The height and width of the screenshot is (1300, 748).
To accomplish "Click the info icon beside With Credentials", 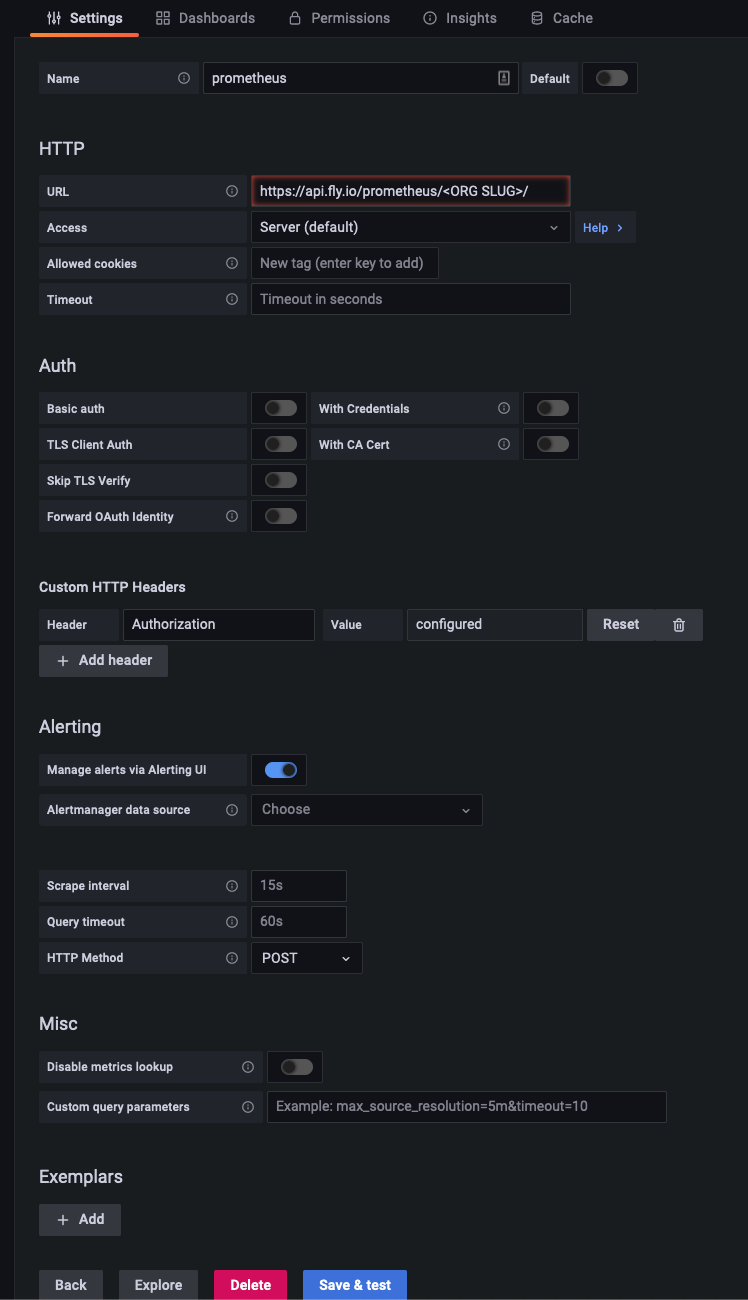I will 504,408.
